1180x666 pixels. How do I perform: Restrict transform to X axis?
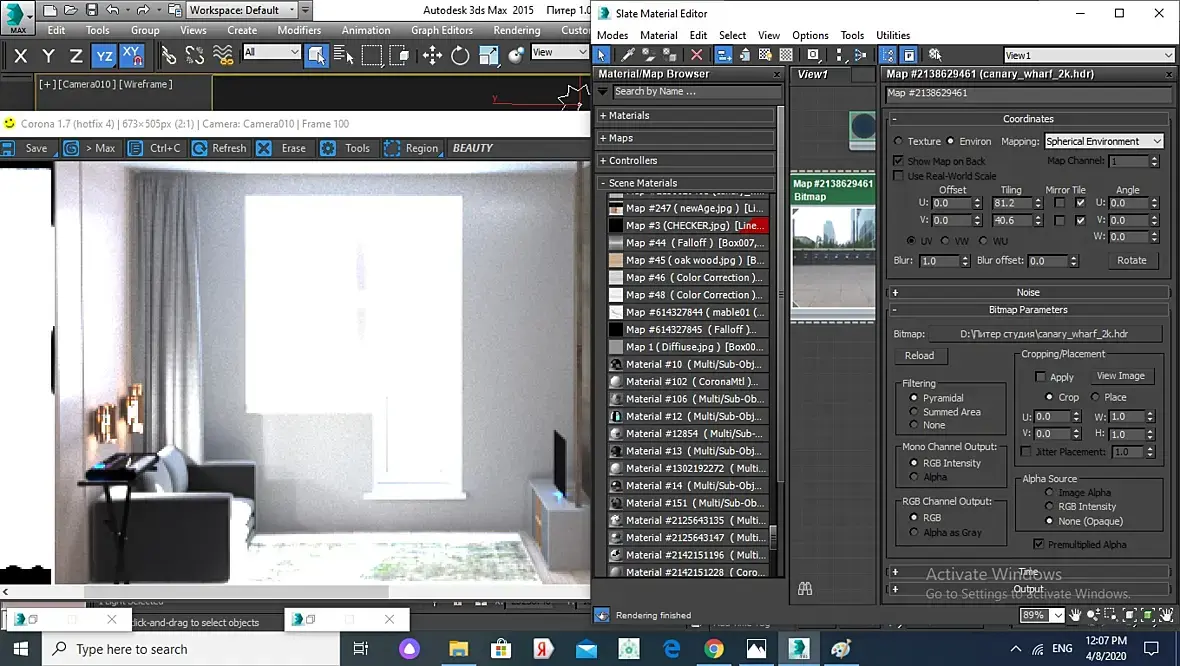coord(21,55)
